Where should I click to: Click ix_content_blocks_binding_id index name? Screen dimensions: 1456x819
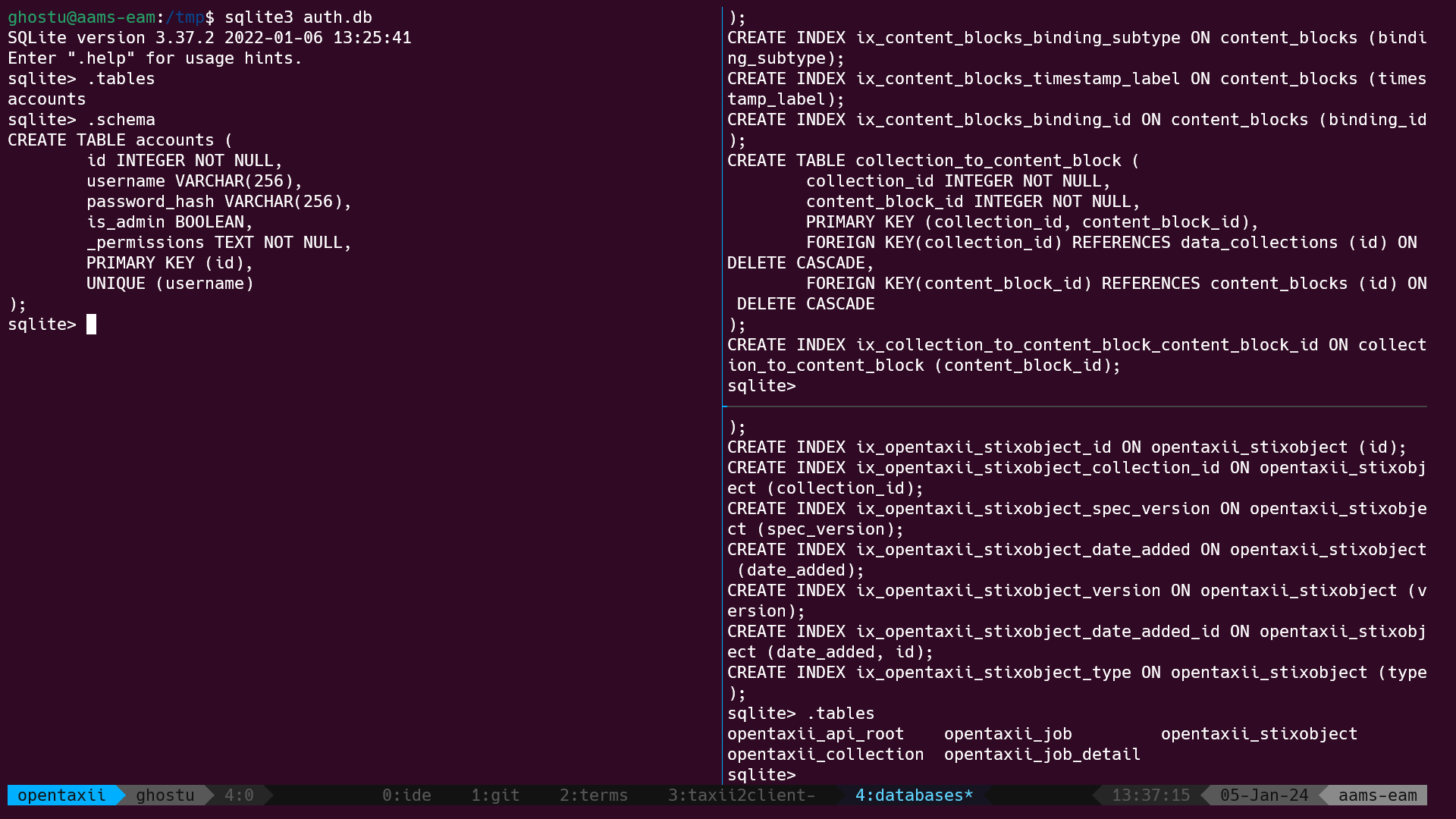click(x=993, y=120)
